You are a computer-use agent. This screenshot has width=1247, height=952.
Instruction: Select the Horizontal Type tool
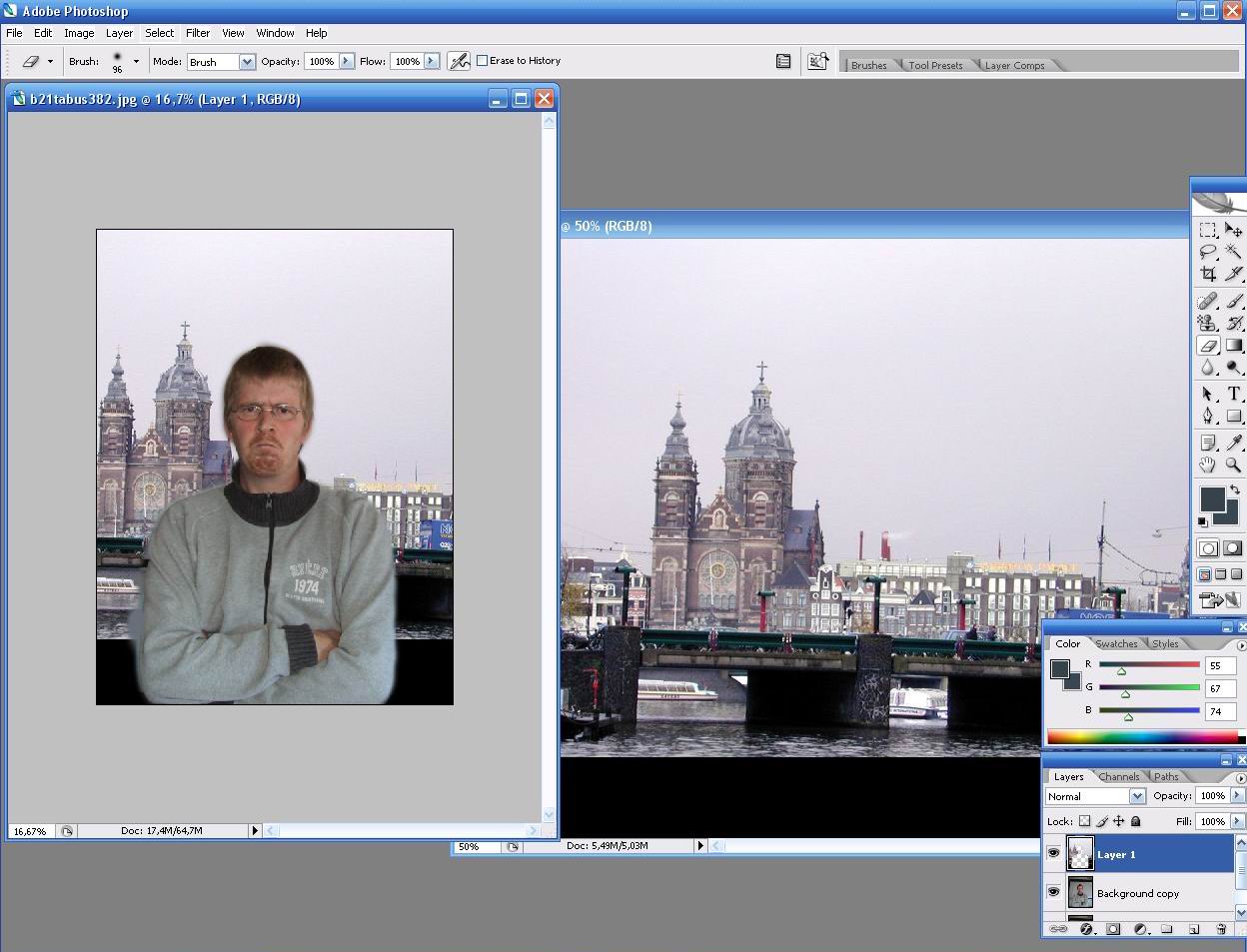tap(1234, 394)
